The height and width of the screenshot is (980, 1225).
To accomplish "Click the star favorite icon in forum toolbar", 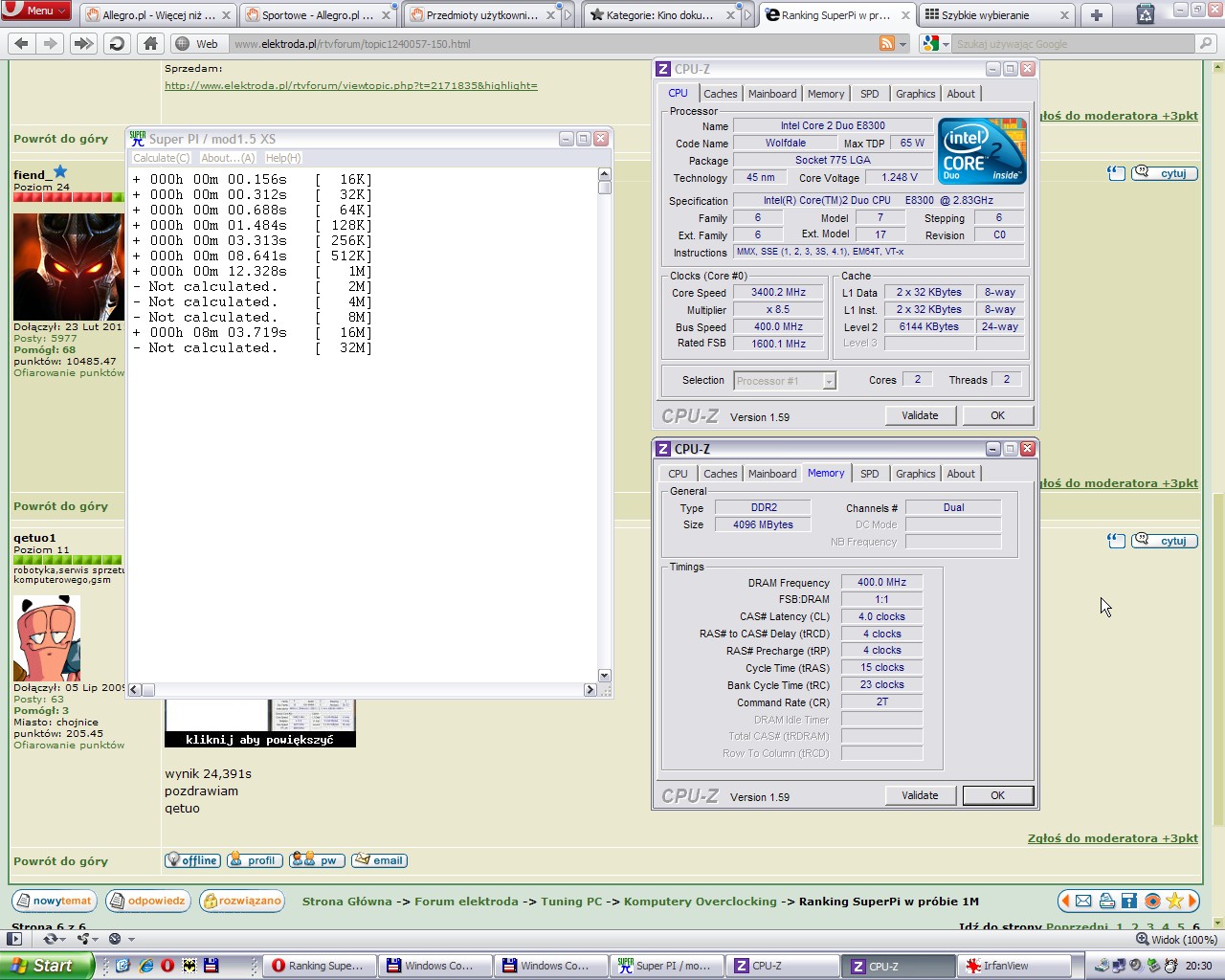I will (1174, 901).
